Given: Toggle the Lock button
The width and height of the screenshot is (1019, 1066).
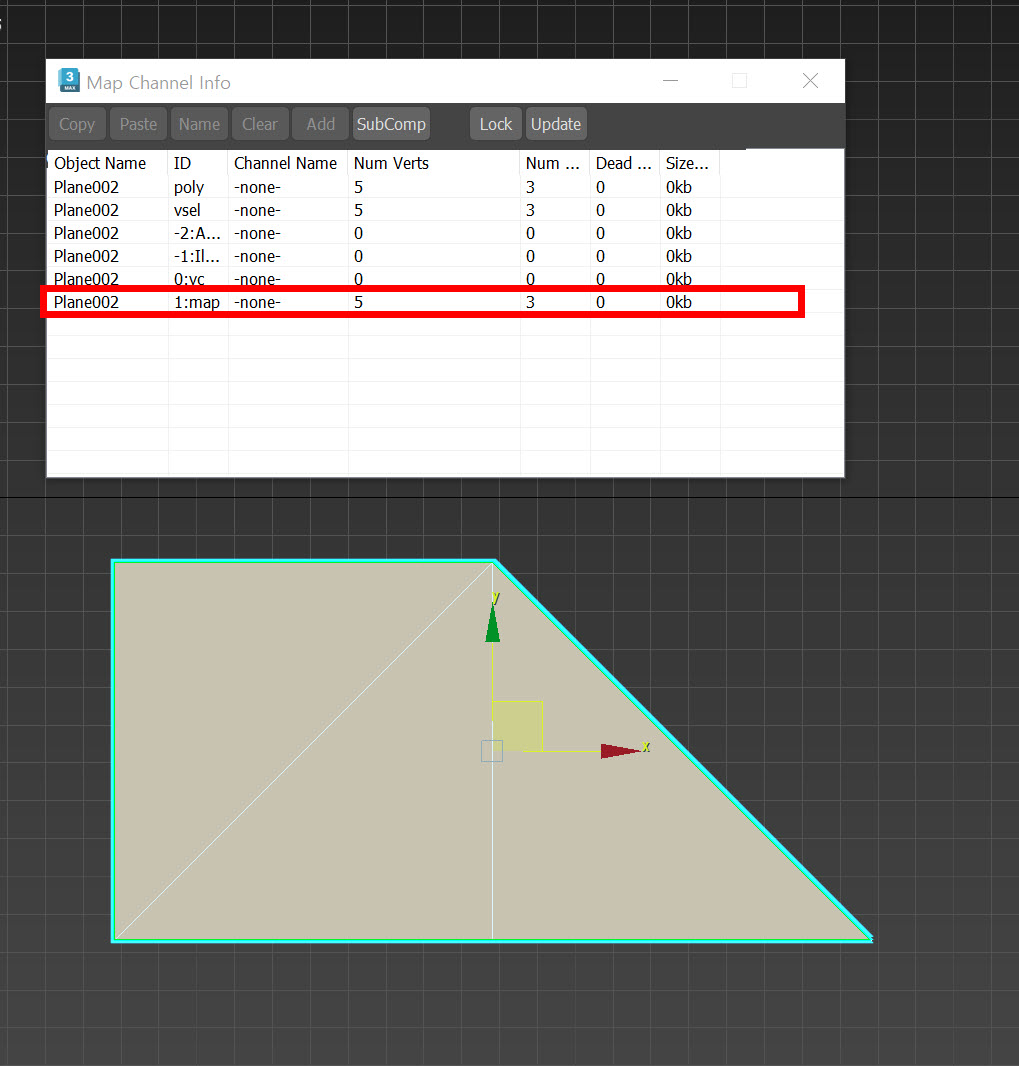Looking at the screenshot, I should tap(496, 124).
